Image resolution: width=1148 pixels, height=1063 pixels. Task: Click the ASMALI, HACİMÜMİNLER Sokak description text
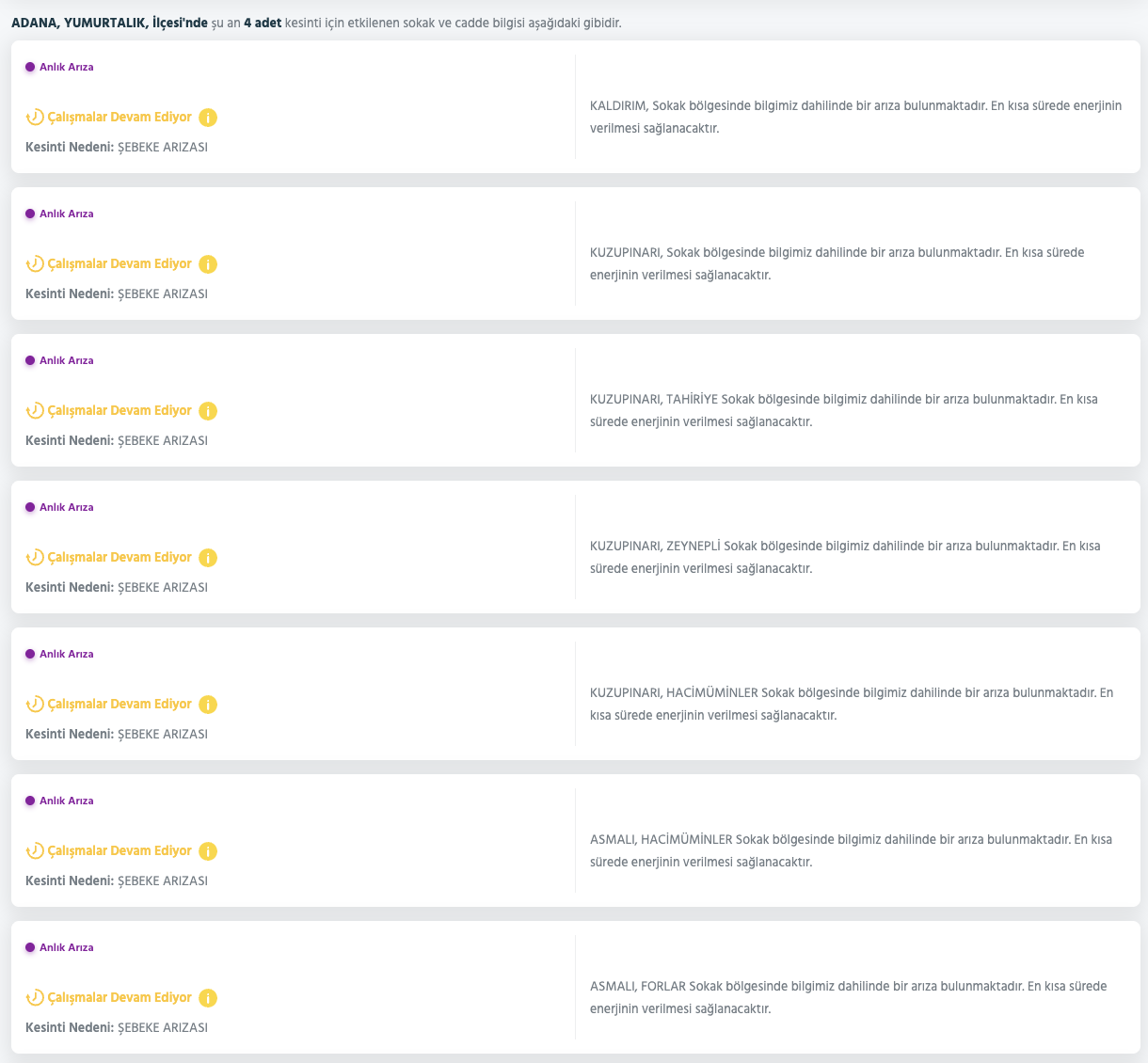click(x=851, y=850)
